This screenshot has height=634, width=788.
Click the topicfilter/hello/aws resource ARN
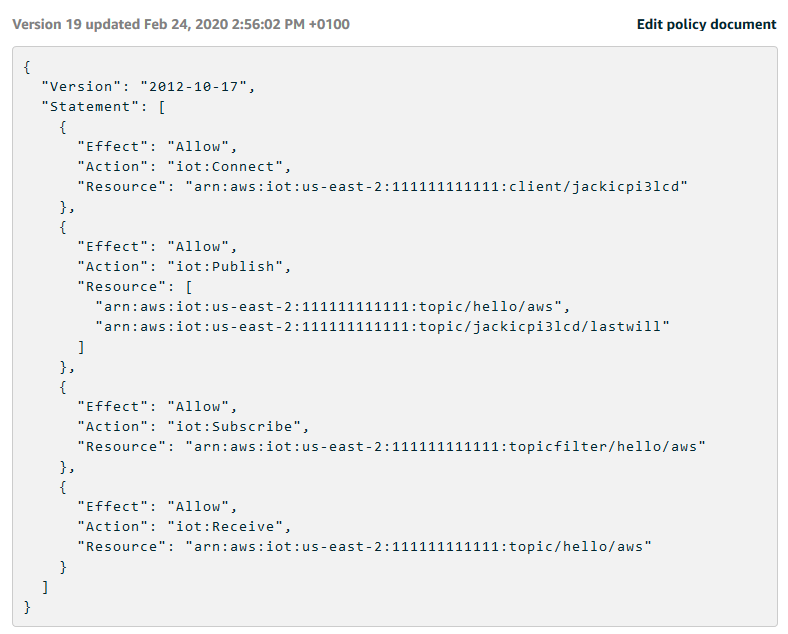(x=445, y=447)
